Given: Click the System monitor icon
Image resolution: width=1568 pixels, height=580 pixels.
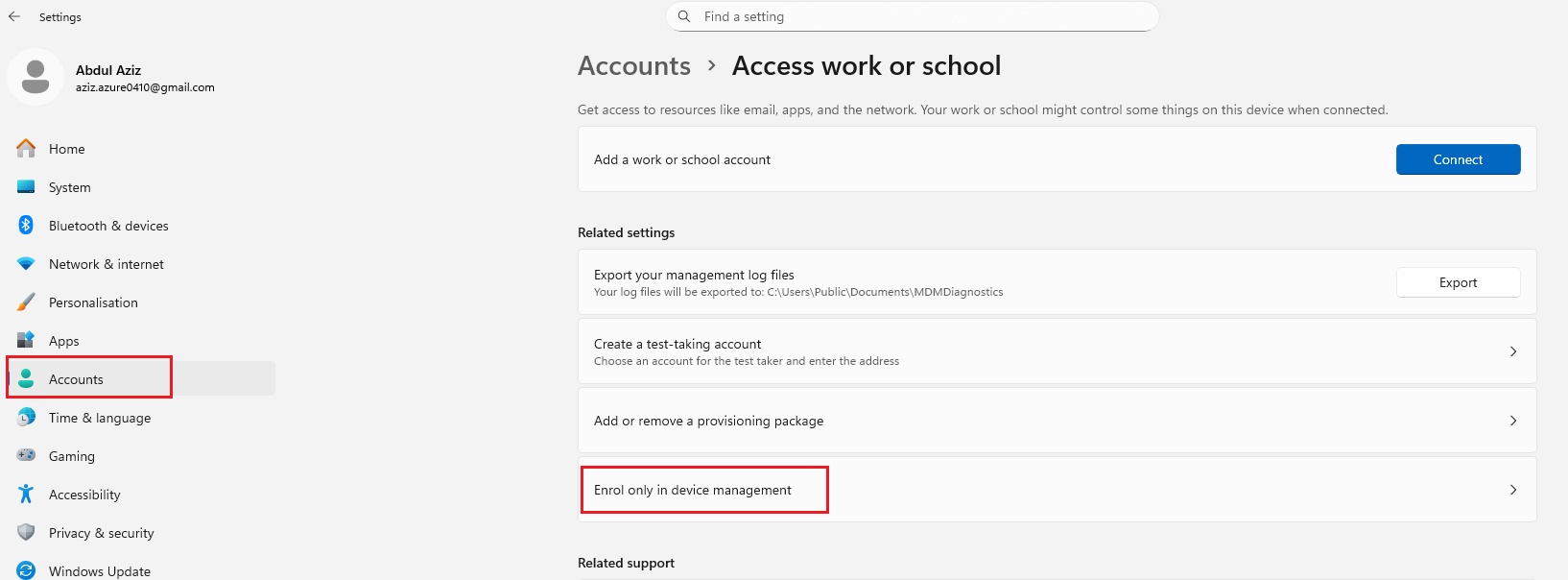Looking at the screenshot, I should coord(26,187).
